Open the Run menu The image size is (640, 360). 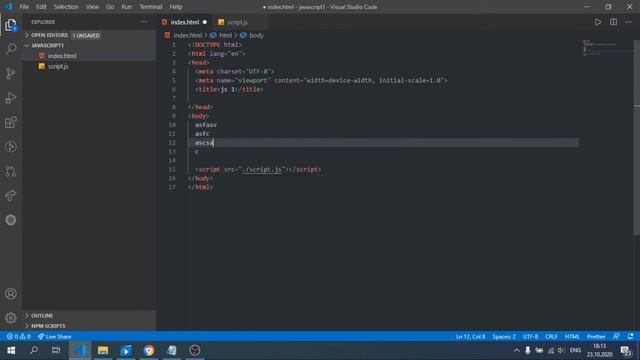tap(127, 7)
